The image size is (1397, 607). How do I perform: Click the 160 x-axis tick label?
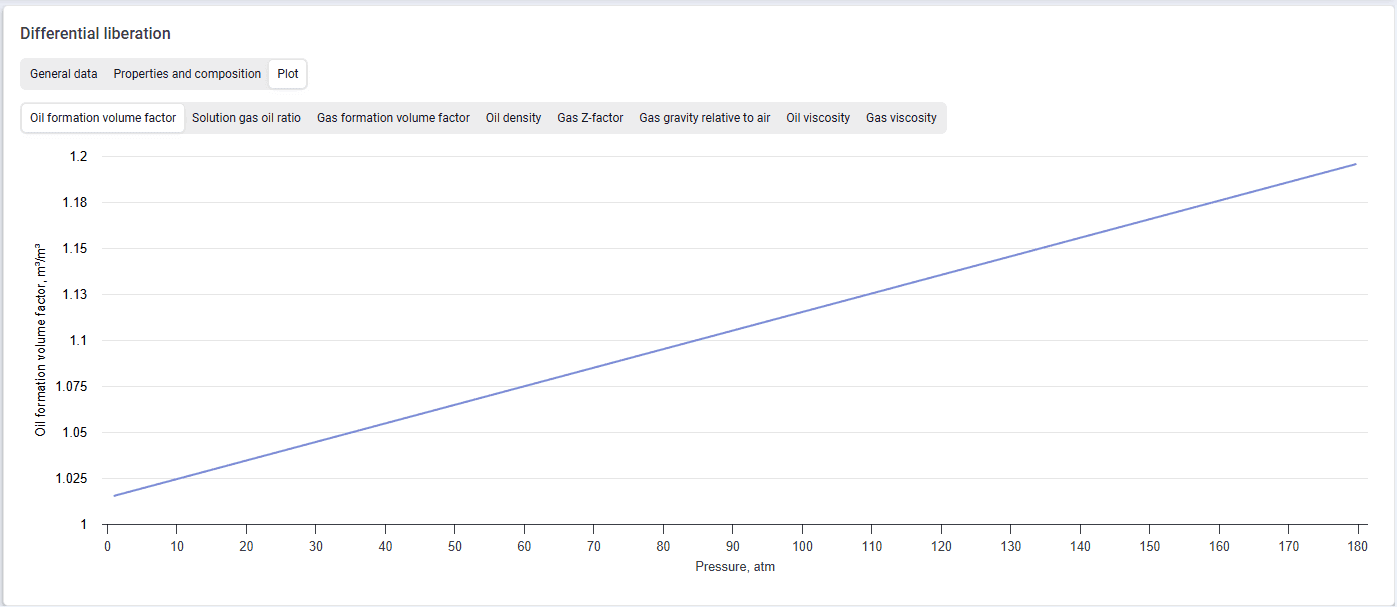click(x=1219, y=546)
